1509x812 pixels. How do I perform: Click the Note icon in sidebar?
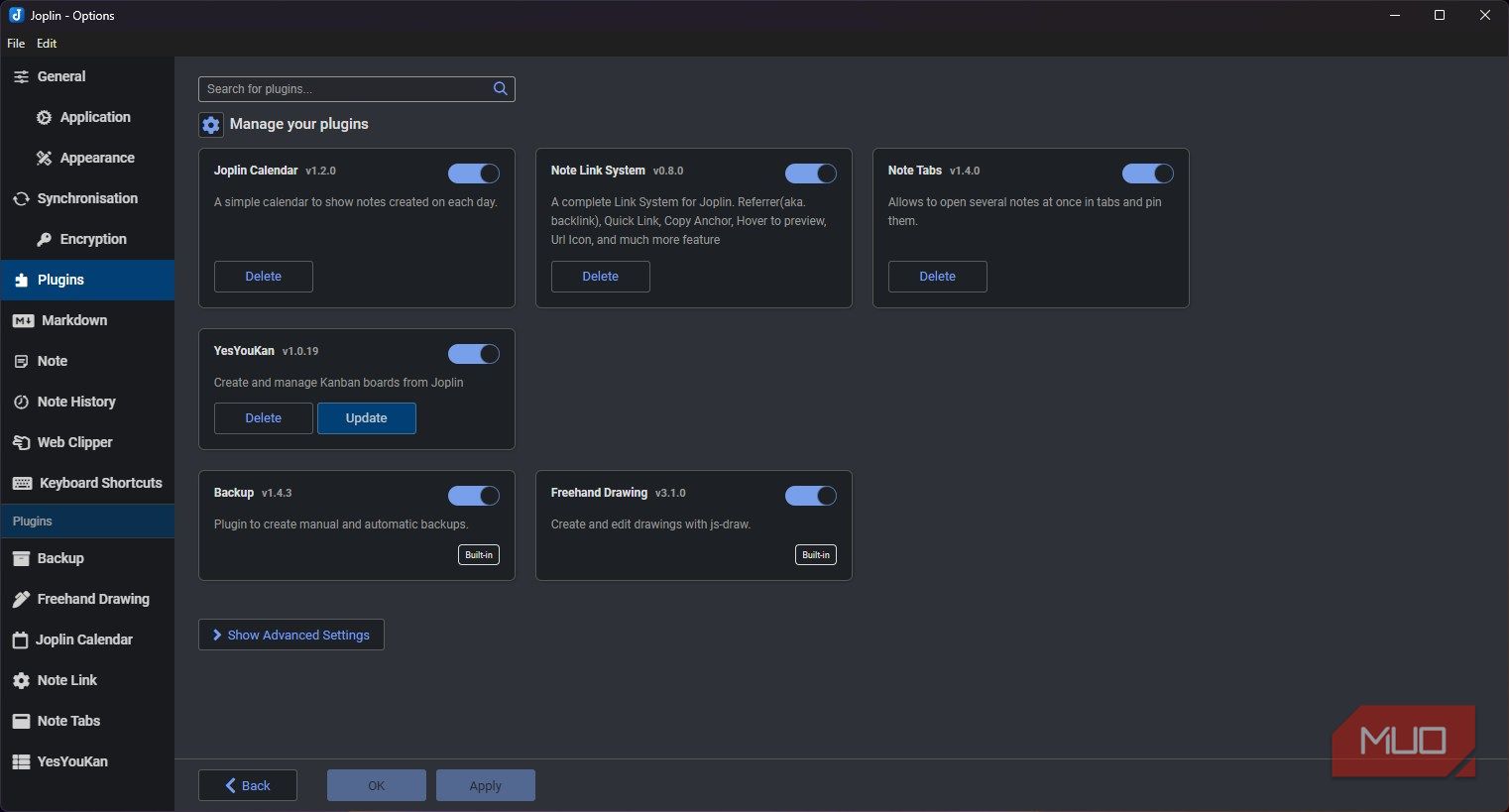tap(21, 361)
